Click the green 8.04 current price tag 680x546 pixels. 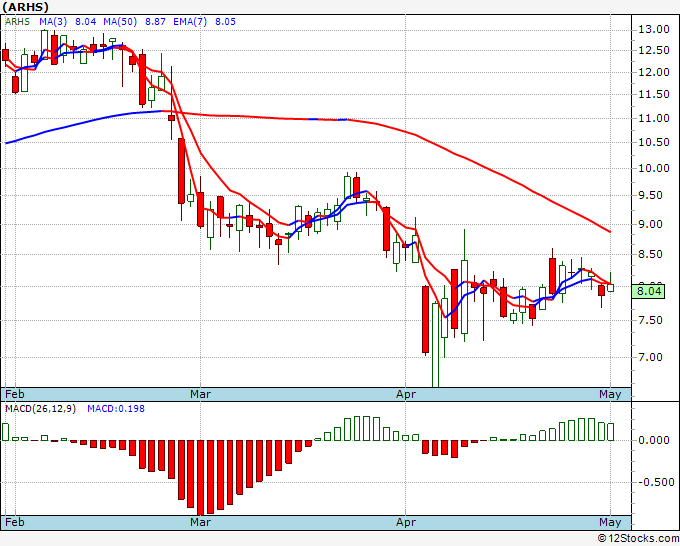[648, 291]
